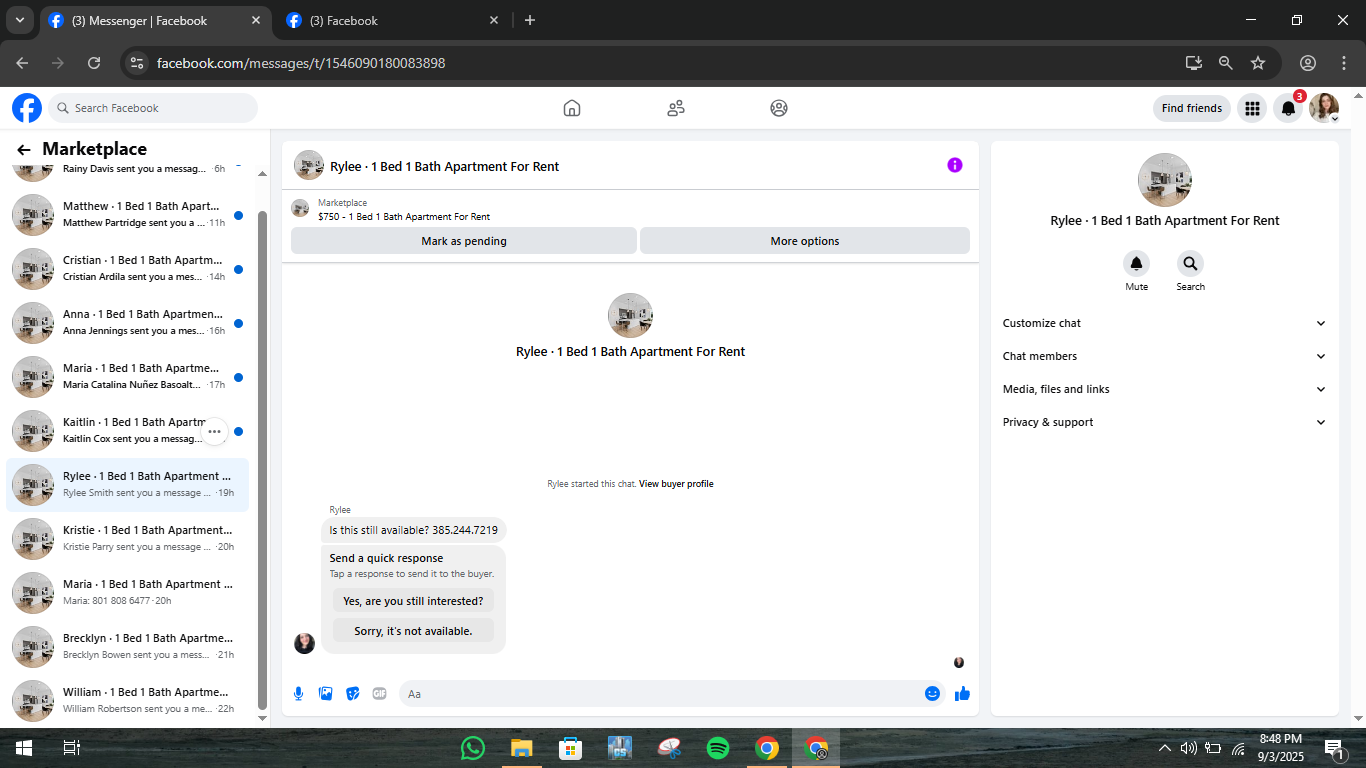Send a thumbs-up like

pyautogui.click(x=962, y=694)
